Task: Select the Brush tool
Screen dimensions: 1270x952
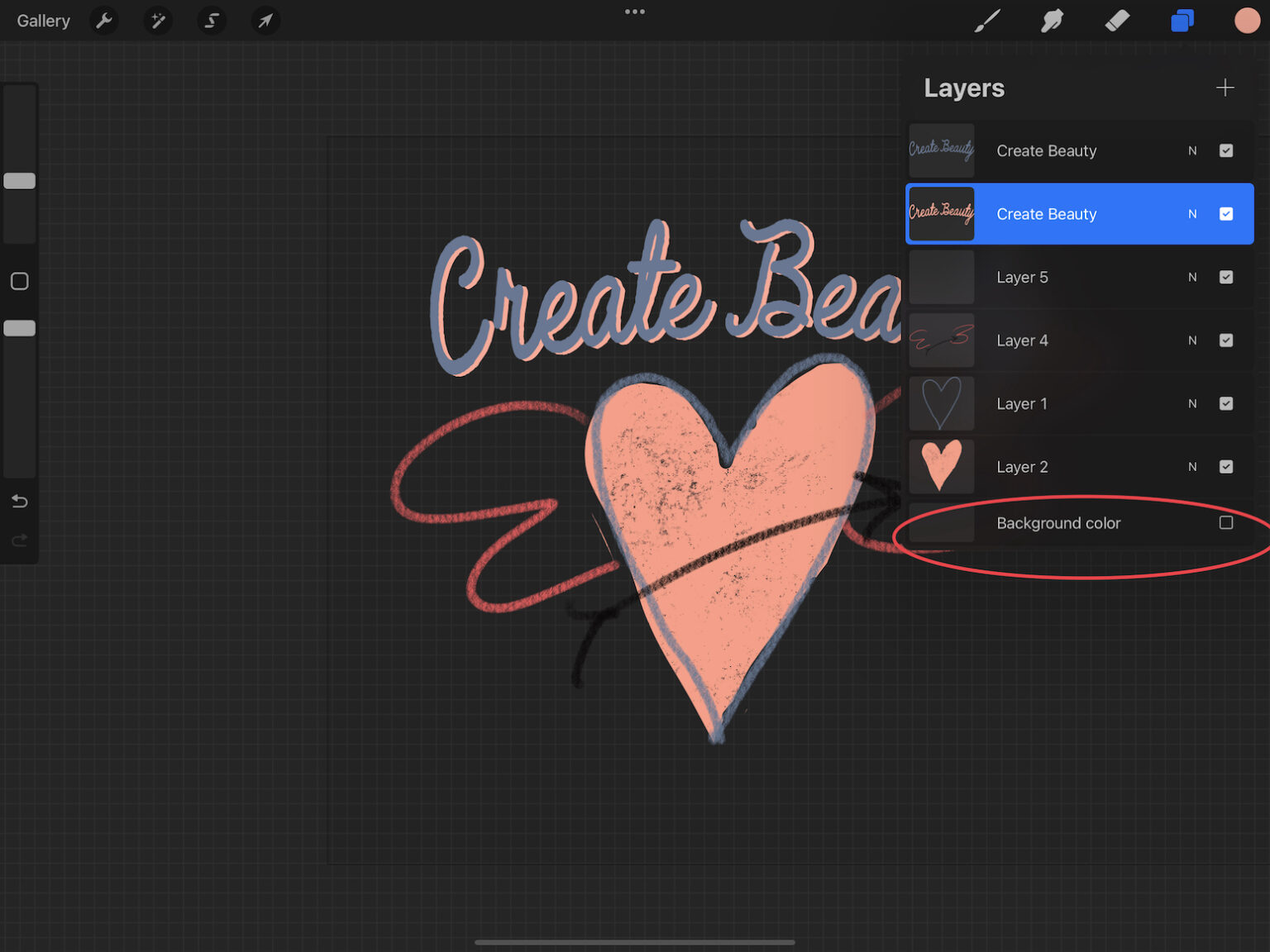Action: pos(987,21)
